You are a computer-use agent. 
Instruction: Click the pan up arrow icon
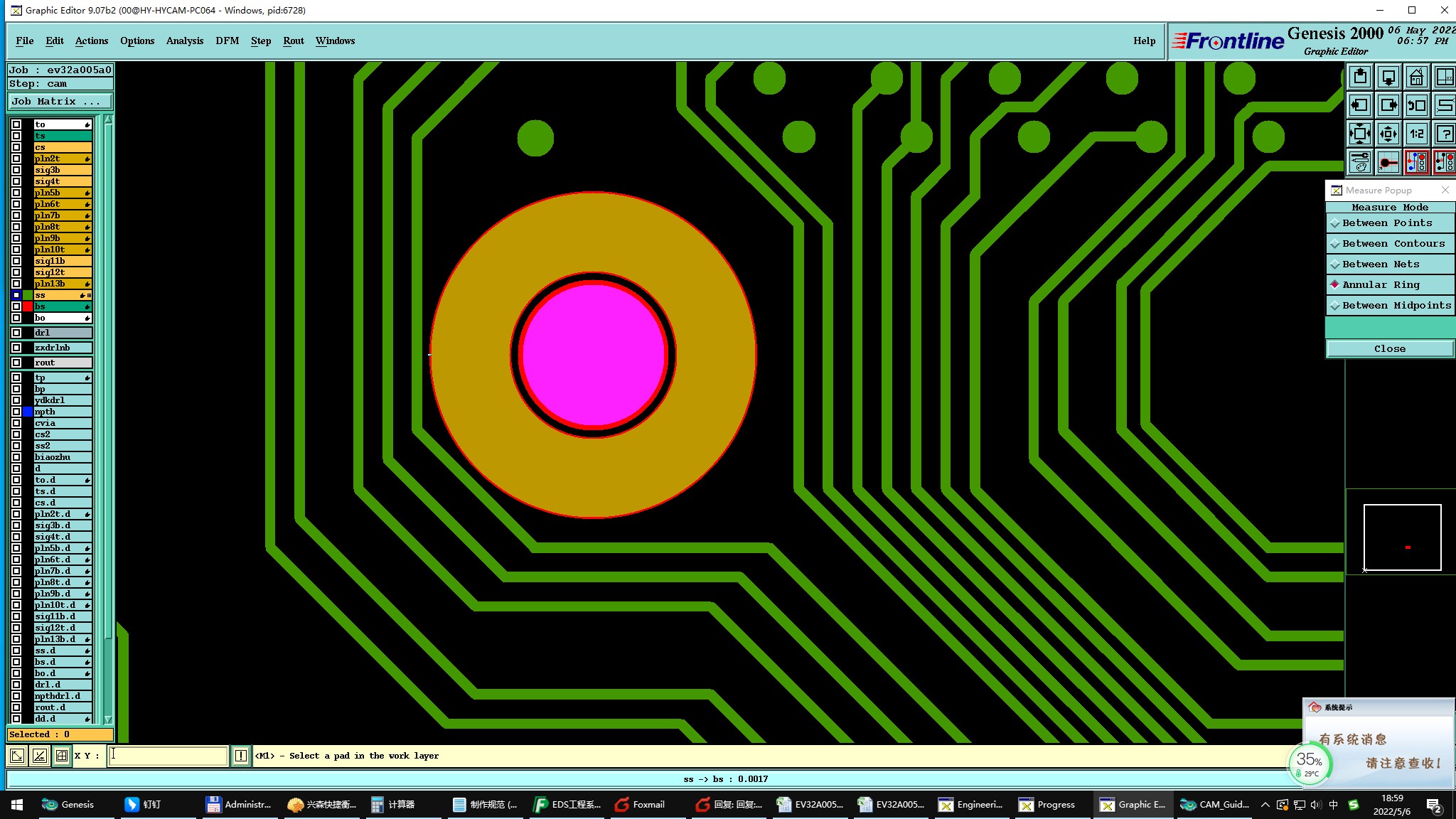pos(1360,77)
